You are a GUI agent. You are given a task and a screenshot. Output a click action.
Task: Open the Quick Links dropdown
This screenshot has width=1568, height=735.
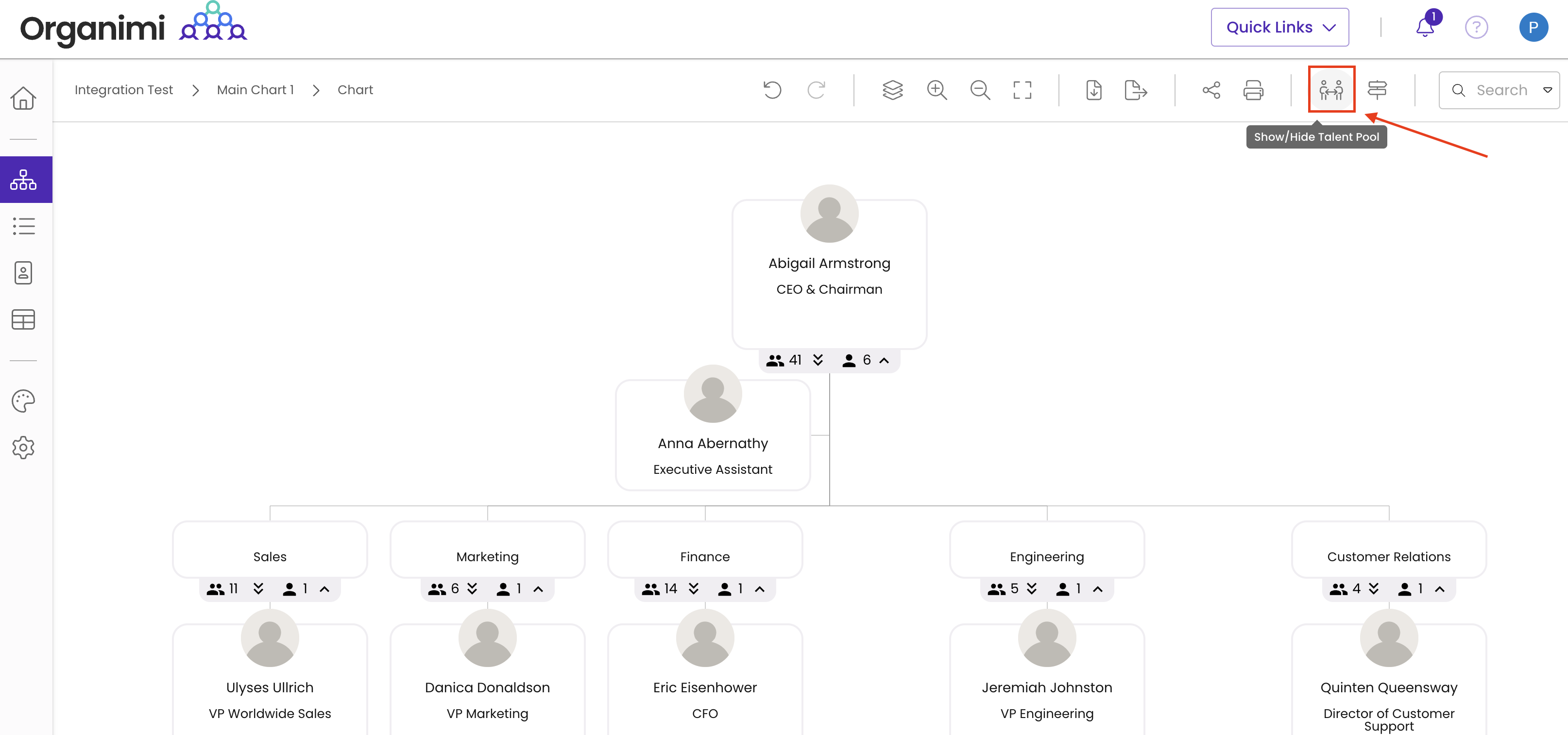pyautogui.click(x=1279, y=27)
